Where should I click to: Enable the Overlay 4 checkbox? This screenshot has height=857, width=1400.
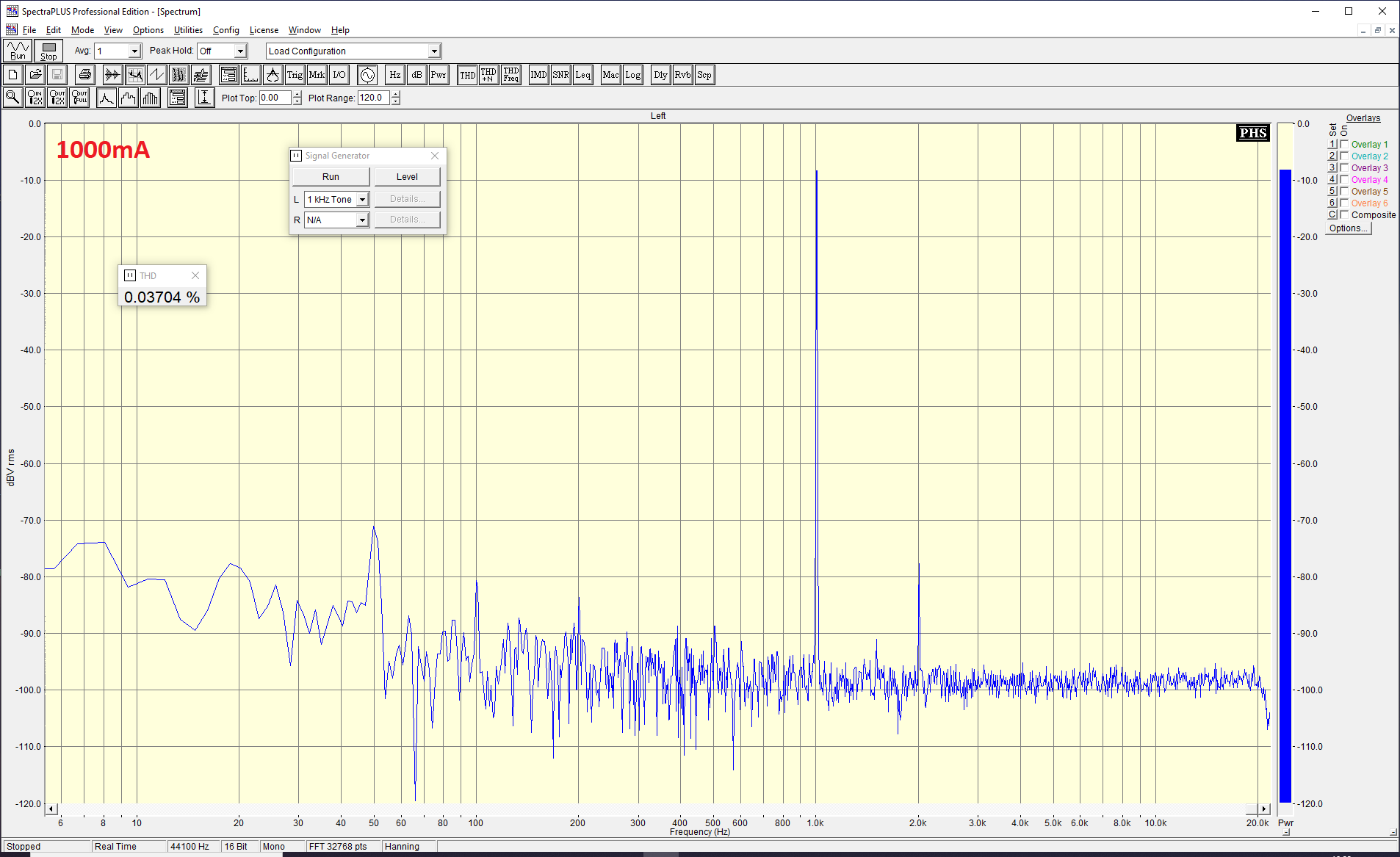1344,180
